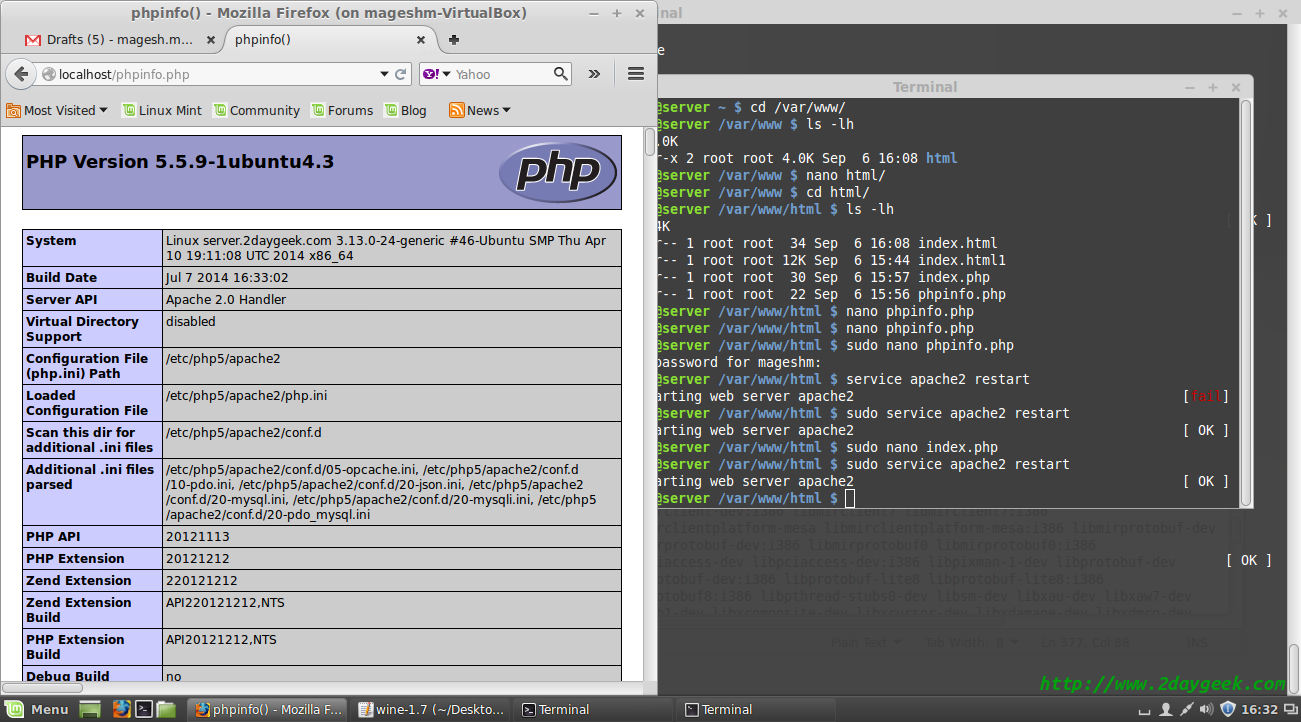This screenshot has width=1301, height=722.
Task: Expand the News feed bookmark dropdown
Action: pos(480,110)
